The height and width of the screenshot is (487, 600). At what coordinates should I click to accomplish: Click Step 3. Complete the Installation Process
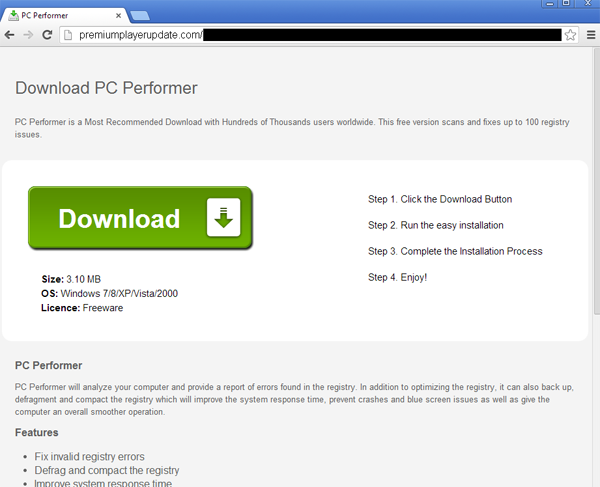click(x=455, y=251)
